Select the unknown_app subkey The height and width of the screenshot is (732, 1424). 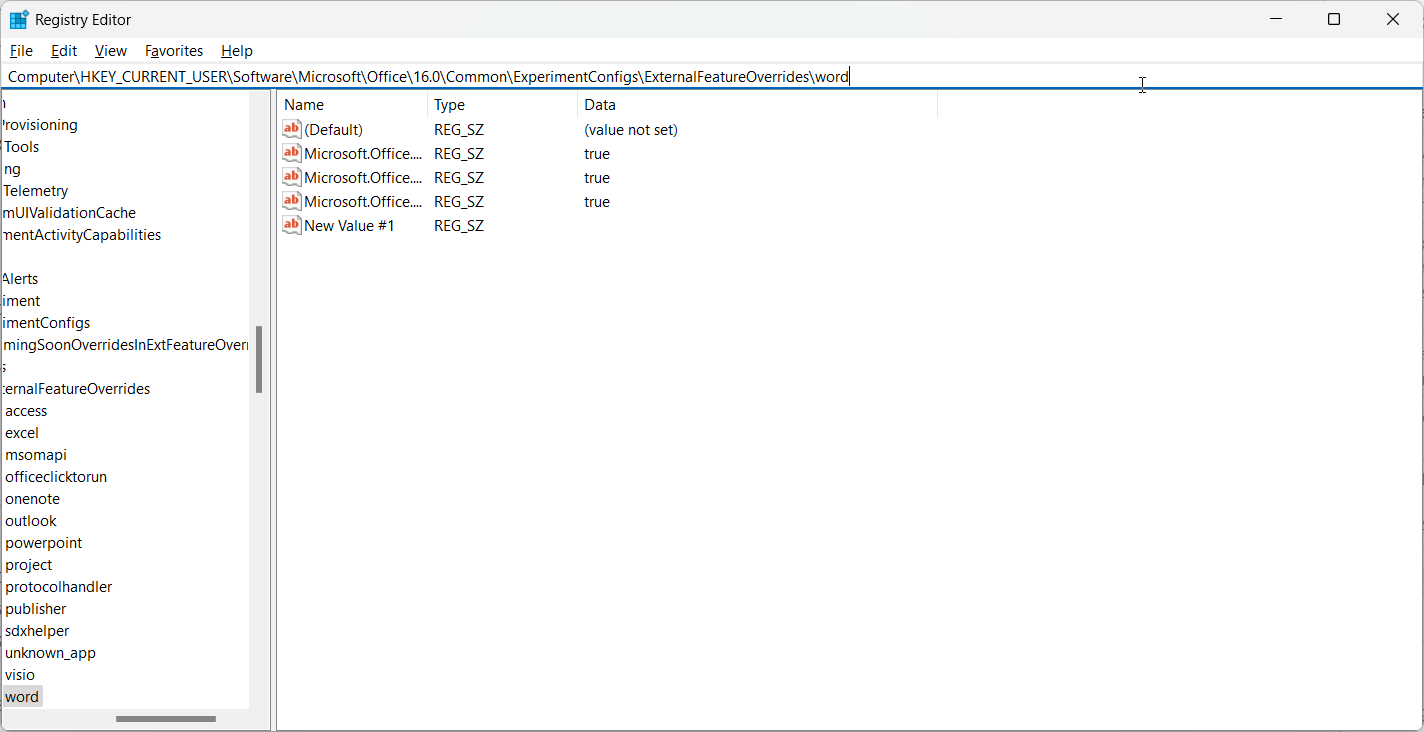pyautogui.click(x=50, y=652)
